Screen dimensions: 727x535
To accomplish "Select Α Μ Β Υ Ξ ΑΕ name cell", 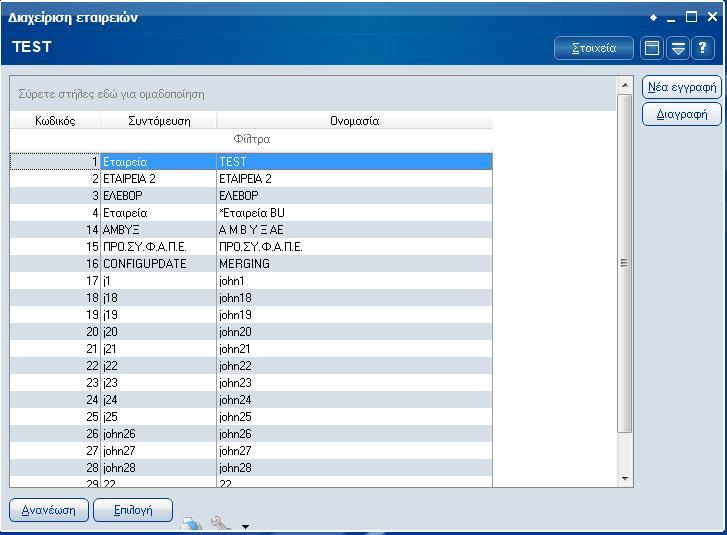I will tap(355, 230).
